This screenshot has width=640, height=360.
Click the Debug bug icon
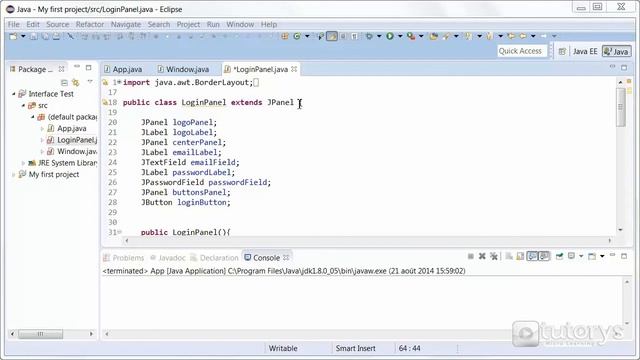tap(369, 36)
